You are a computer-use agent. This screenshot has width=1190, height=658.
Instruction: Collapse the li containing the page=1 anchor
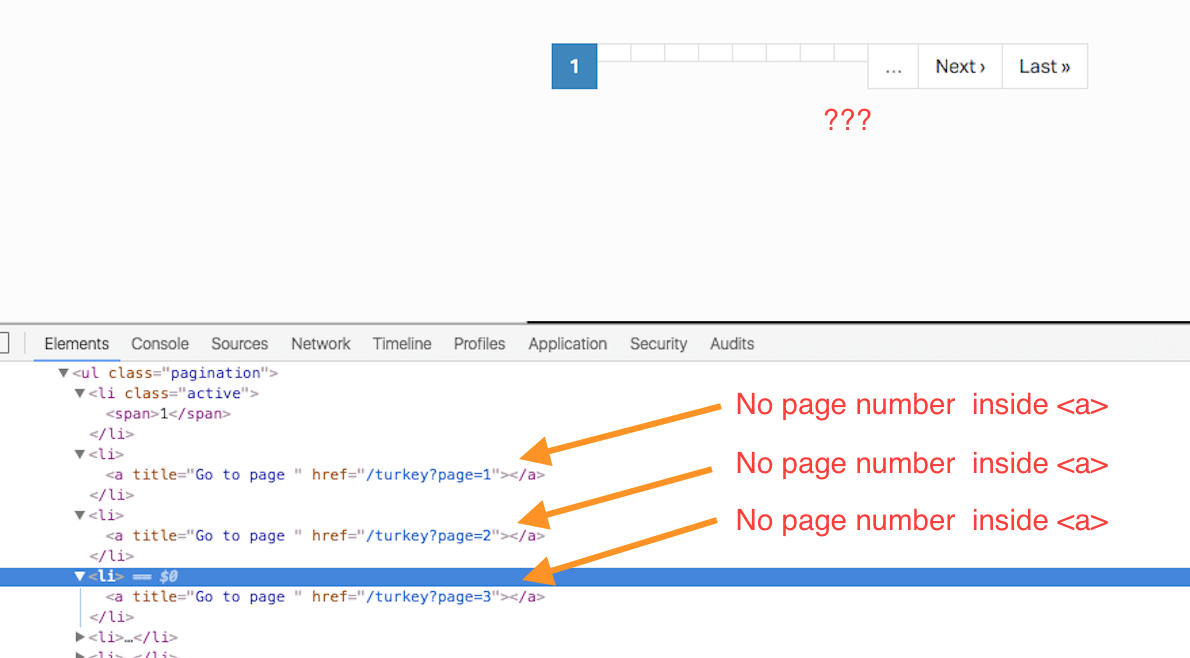tap(80, 454)
